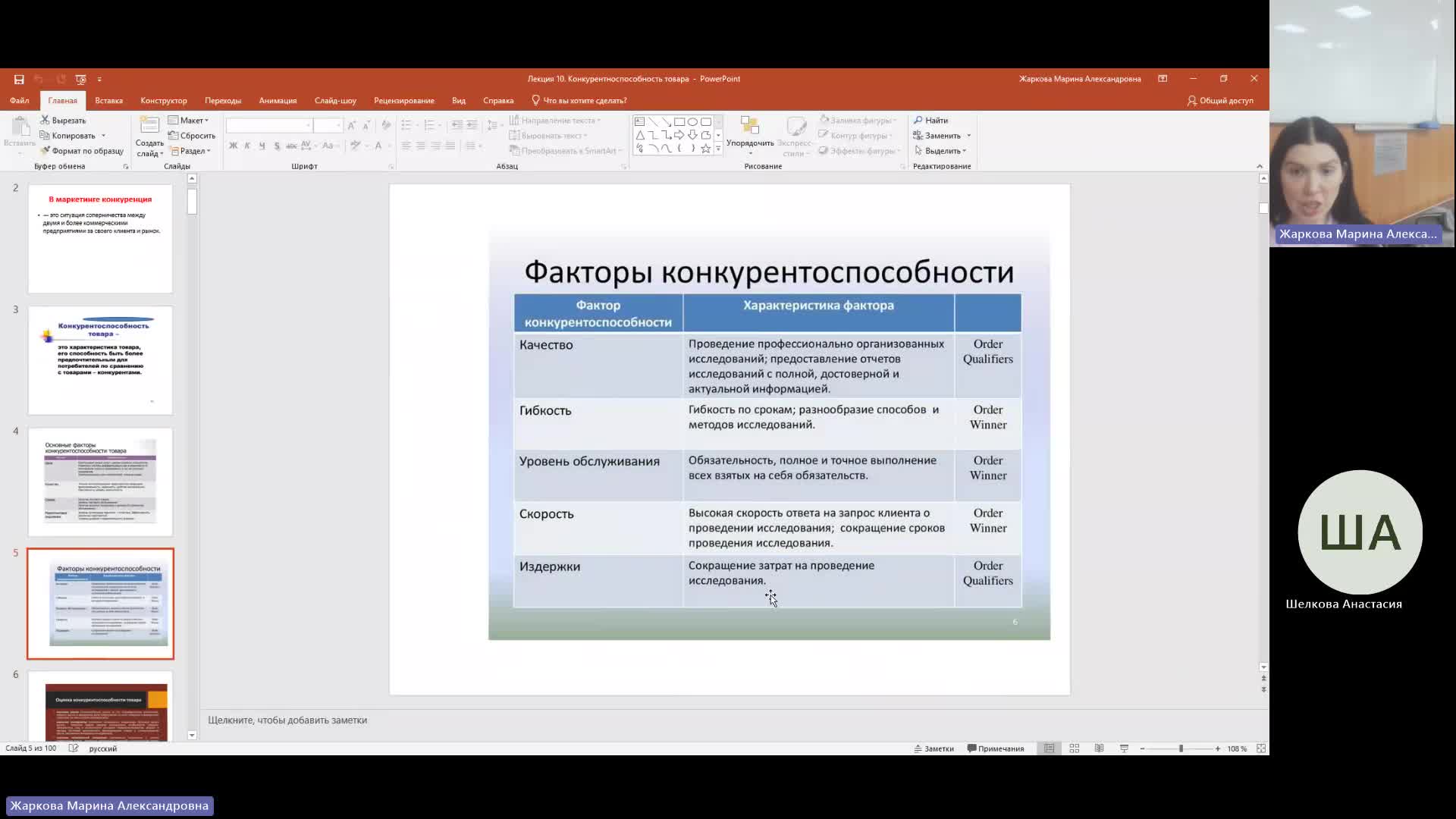This screenshot has width=1456, height=819.
Task: Open the Макет layout dropdown
Action: pos(188,120)
